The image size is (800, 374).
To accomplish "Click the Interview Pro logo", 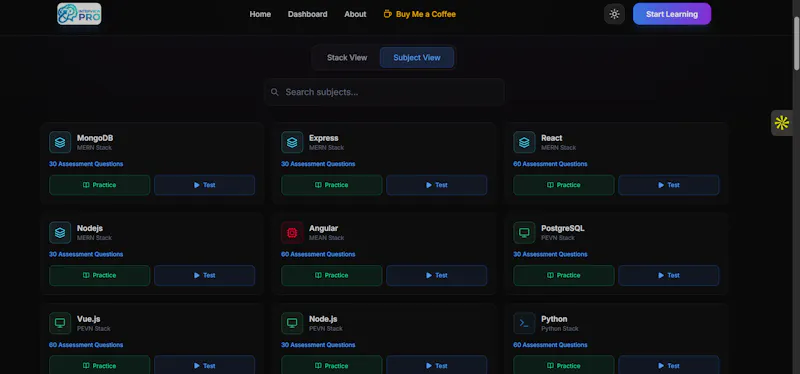I will click(x=79, y=14).
